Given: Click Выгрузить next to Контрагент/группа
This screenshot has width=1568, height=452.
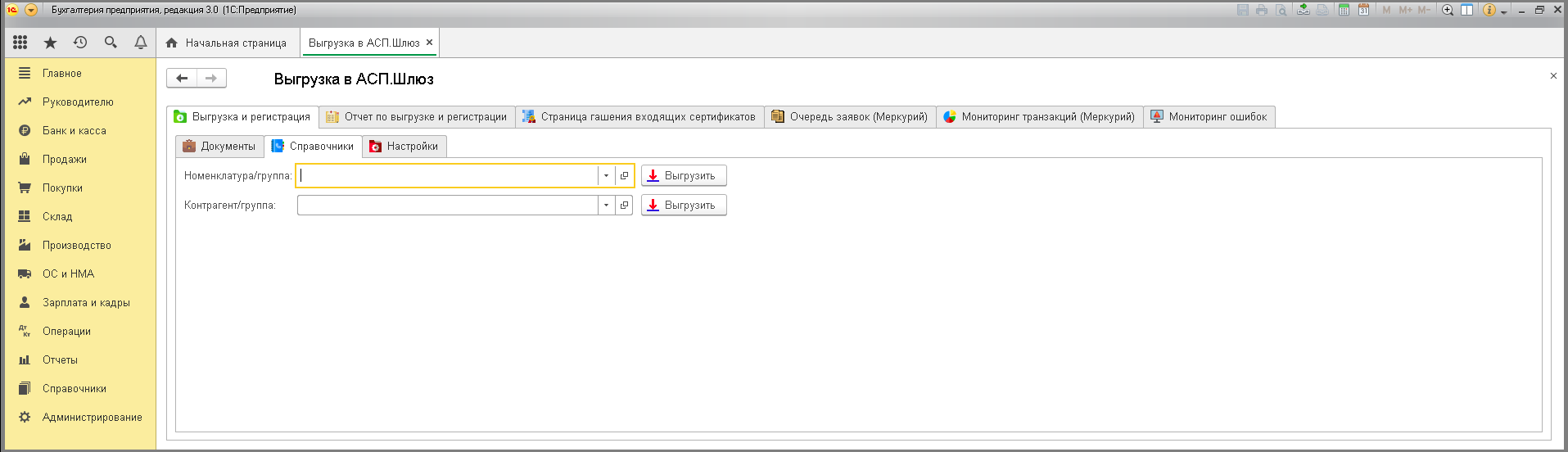Looking at the screenshot, I should click(x=684, y=205).
